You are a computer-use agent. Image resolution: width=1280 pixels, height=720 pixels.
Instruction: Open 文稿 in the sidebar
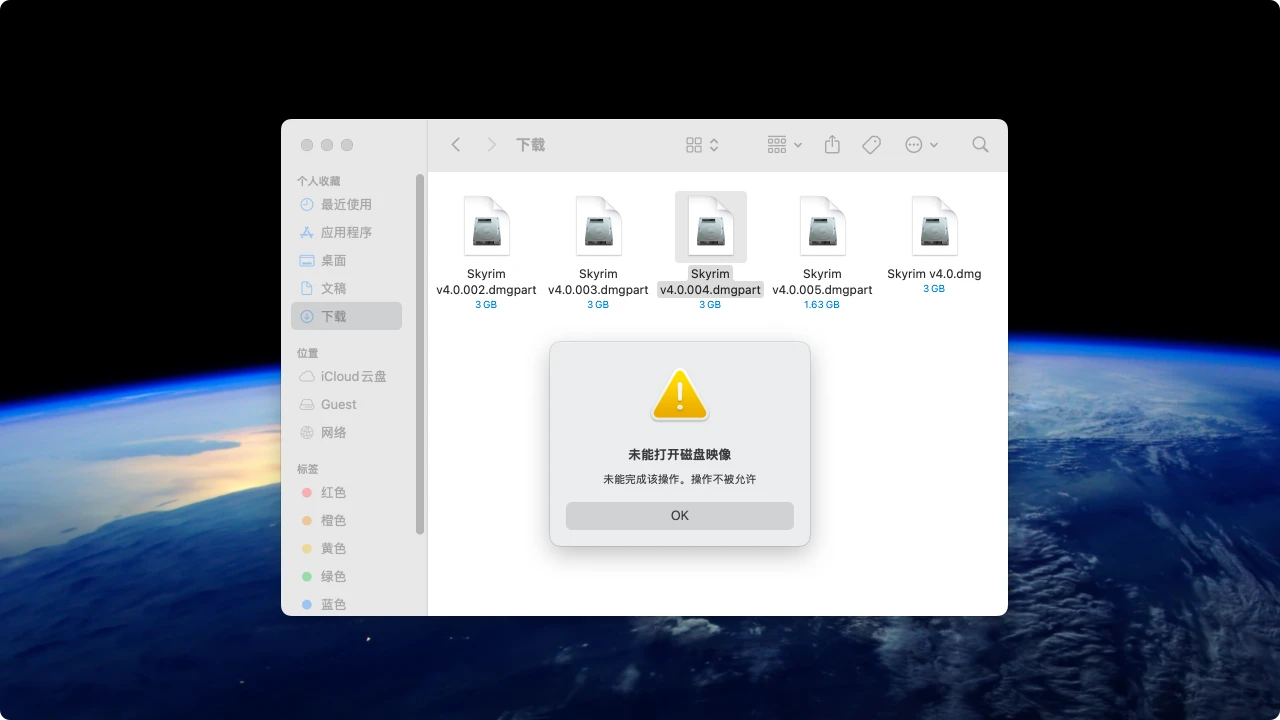346,288
